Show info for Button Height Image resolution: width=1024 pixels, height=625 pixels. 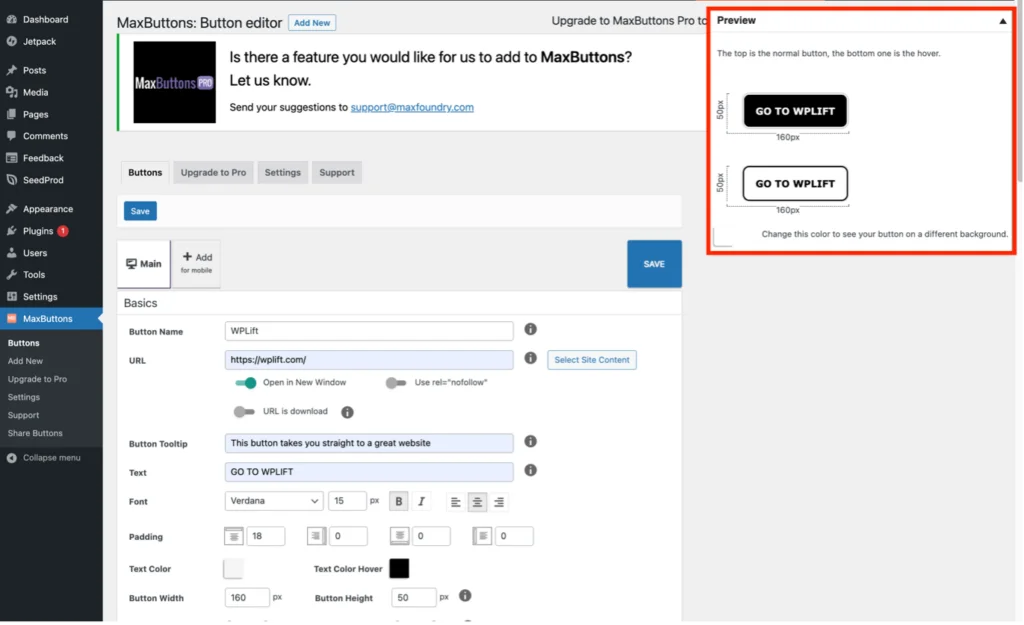click(x=465, y=596)
